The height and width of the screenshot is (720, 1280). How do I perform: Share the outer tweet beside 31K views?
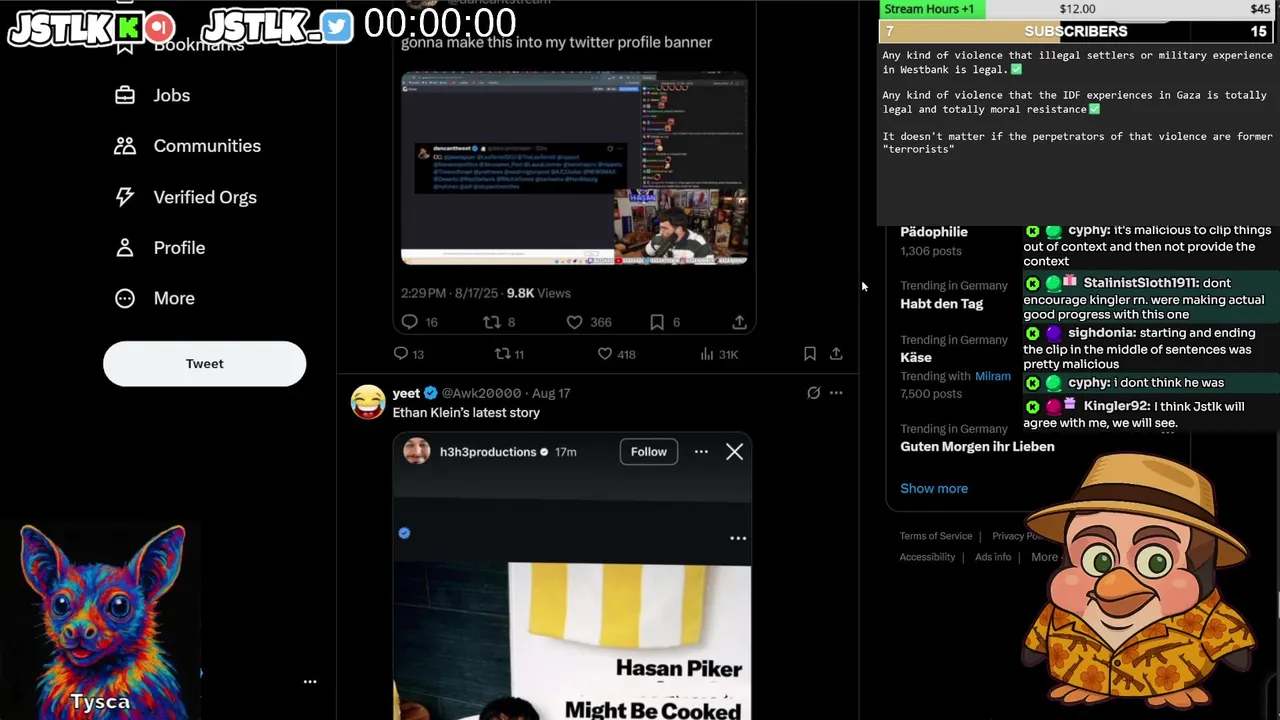836,354
